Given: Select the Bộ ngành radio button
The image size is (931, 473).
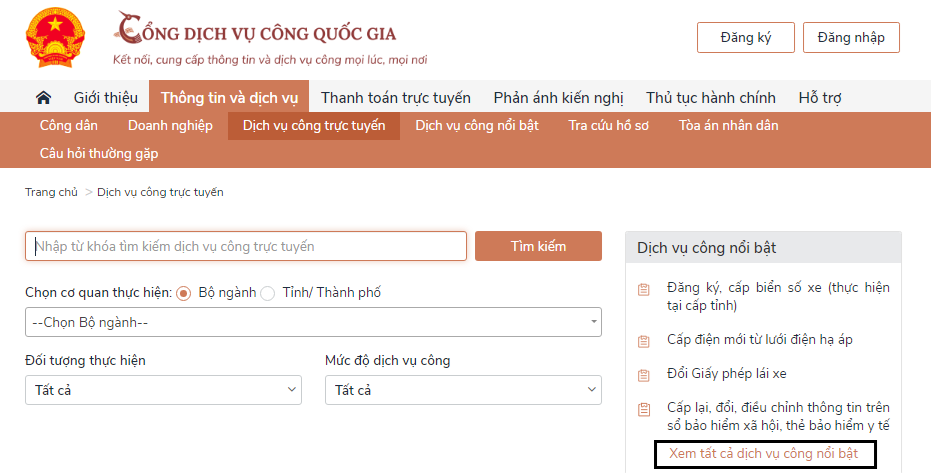Looking at the screenshot, I should click(x=183, y=293).
